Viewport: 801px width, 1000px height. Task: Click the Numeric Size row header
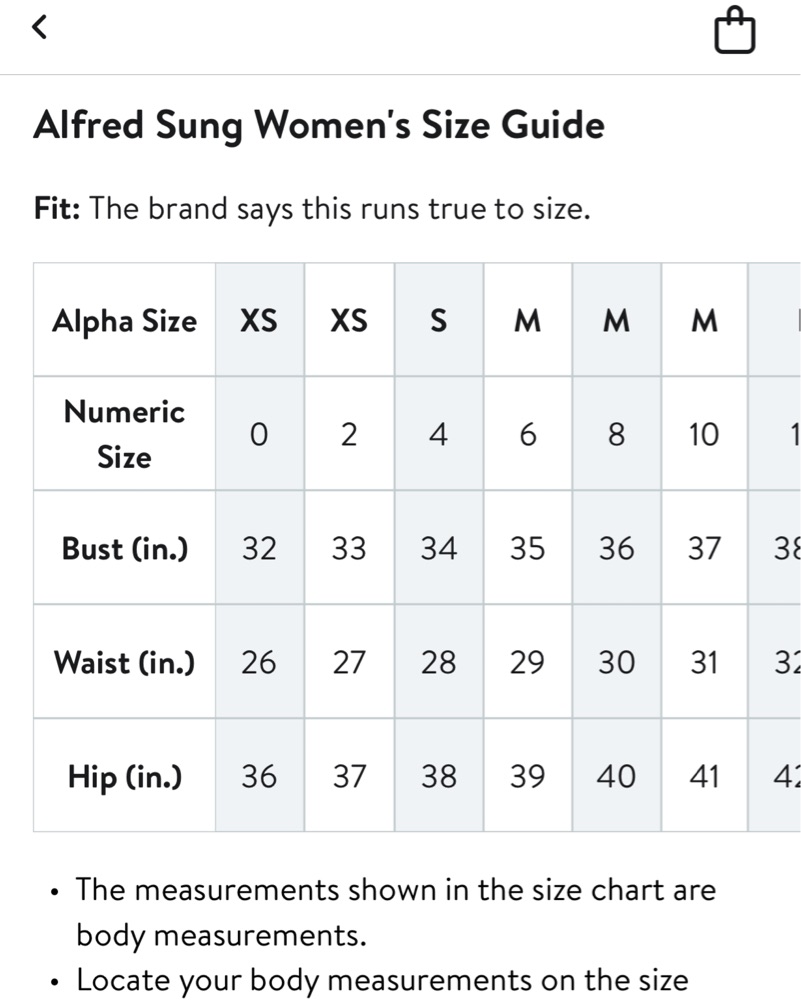click(x=124, y=434)
